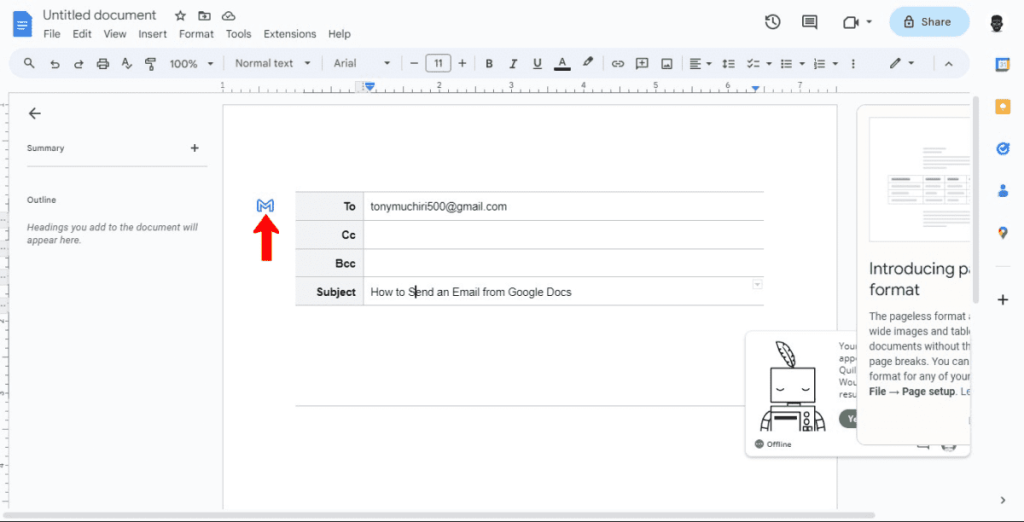Screen dimensions: 1024x522
Task: Run spelling and grammar check
Action: point(127,63)
